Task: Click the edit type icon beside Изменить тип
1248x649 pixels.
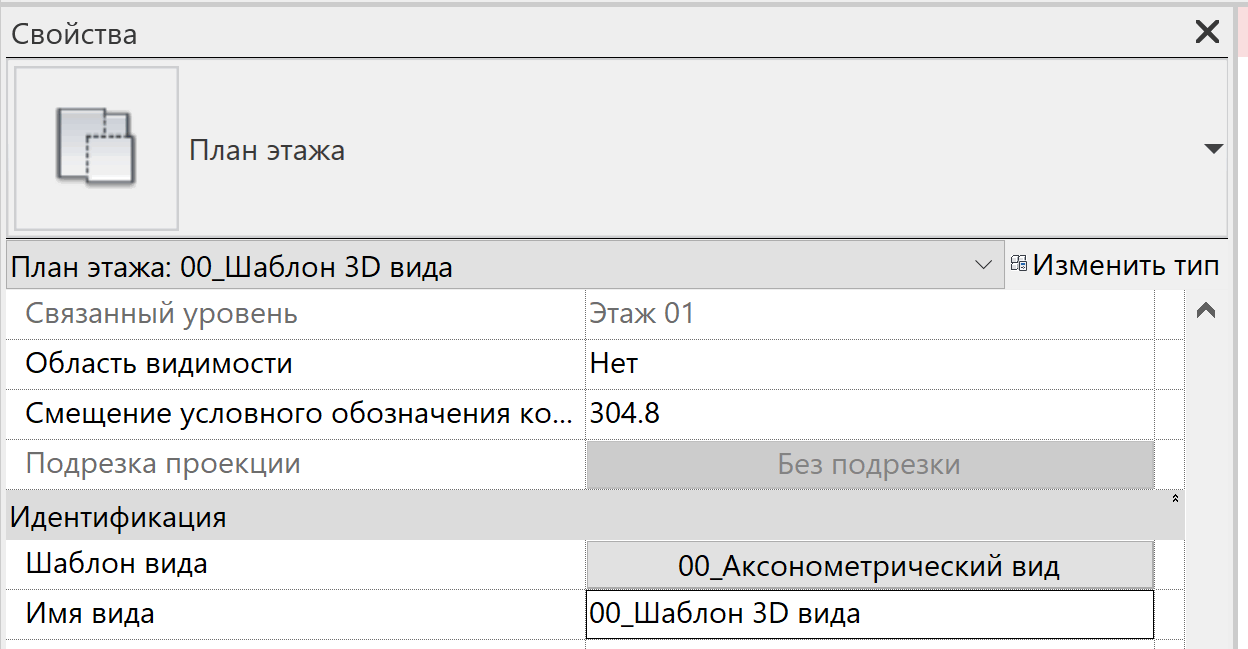Action: click(x=1019, y=265)
